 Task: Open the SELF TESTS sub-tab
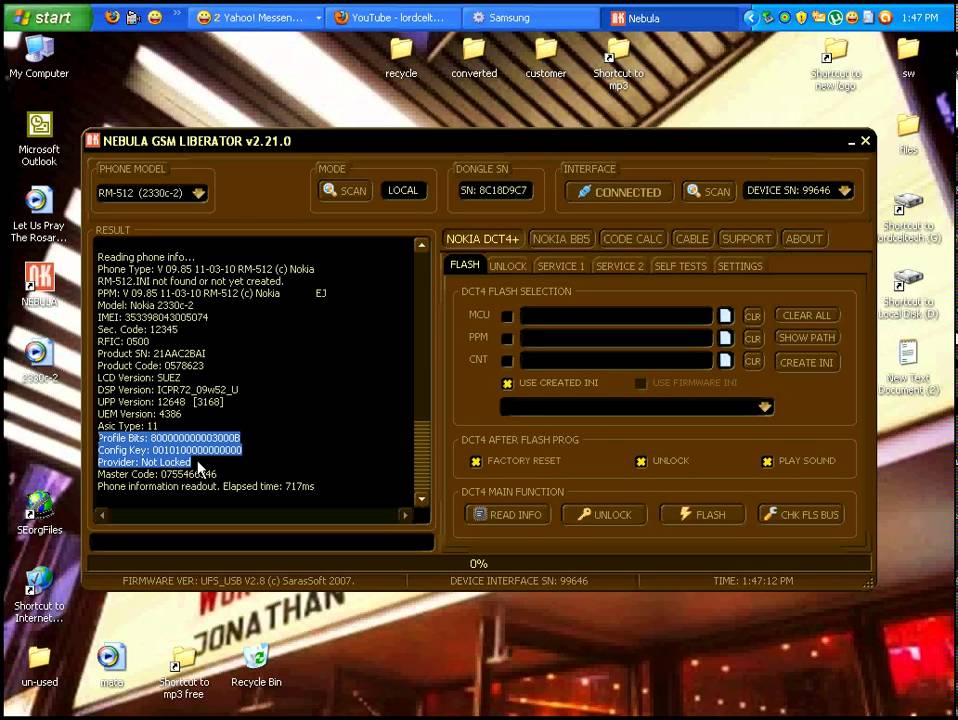coord(681,266)
